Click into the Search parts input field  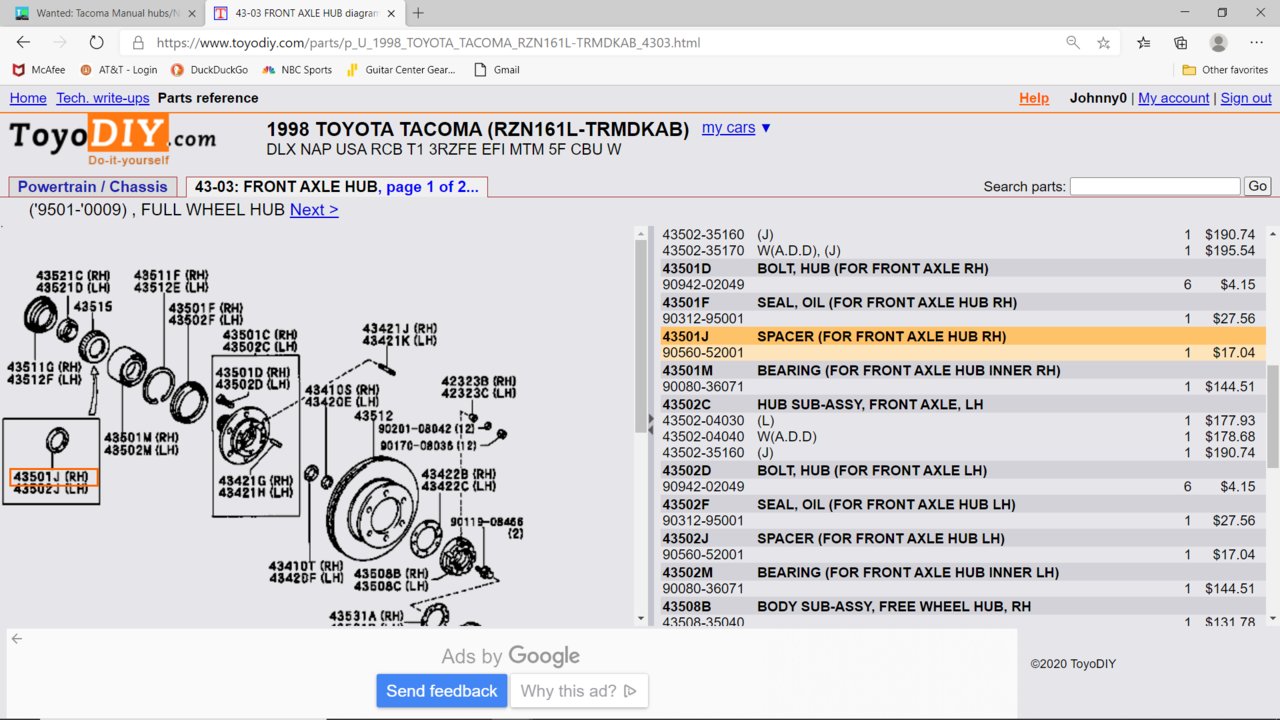coord(1155,186)
